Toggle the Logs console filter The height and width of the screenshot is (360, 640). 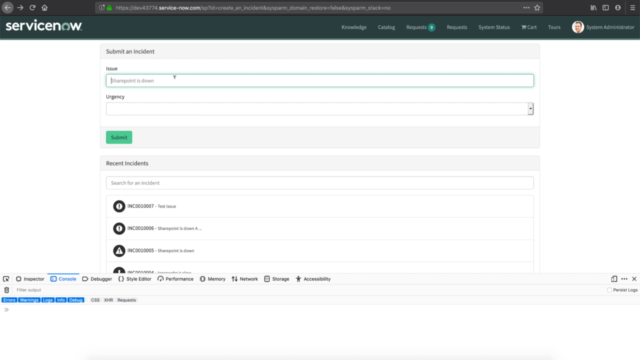pos(48,300)
